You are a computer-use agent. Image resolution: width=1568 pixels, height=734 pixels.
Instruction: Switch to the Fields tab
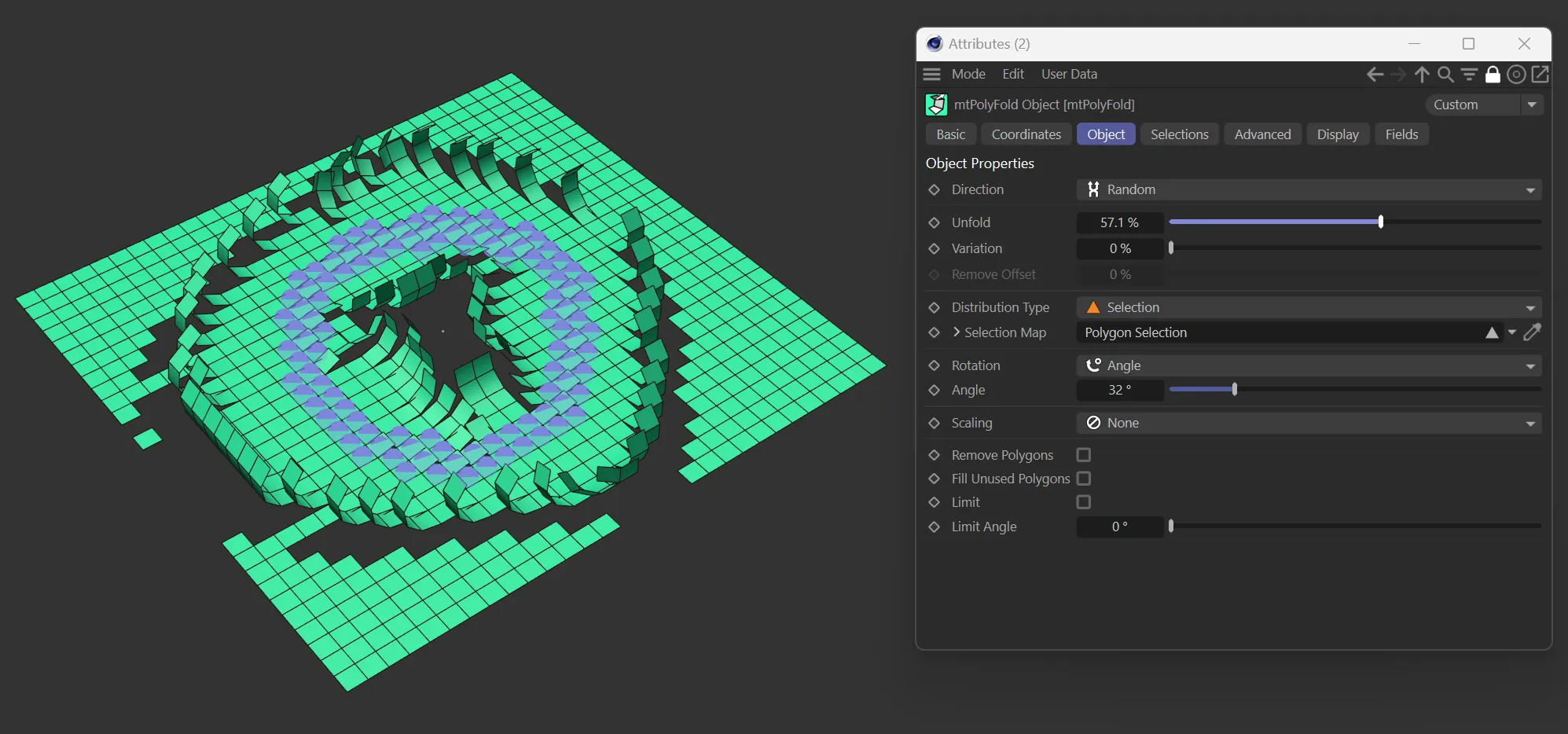click(x=1401, y=134)
